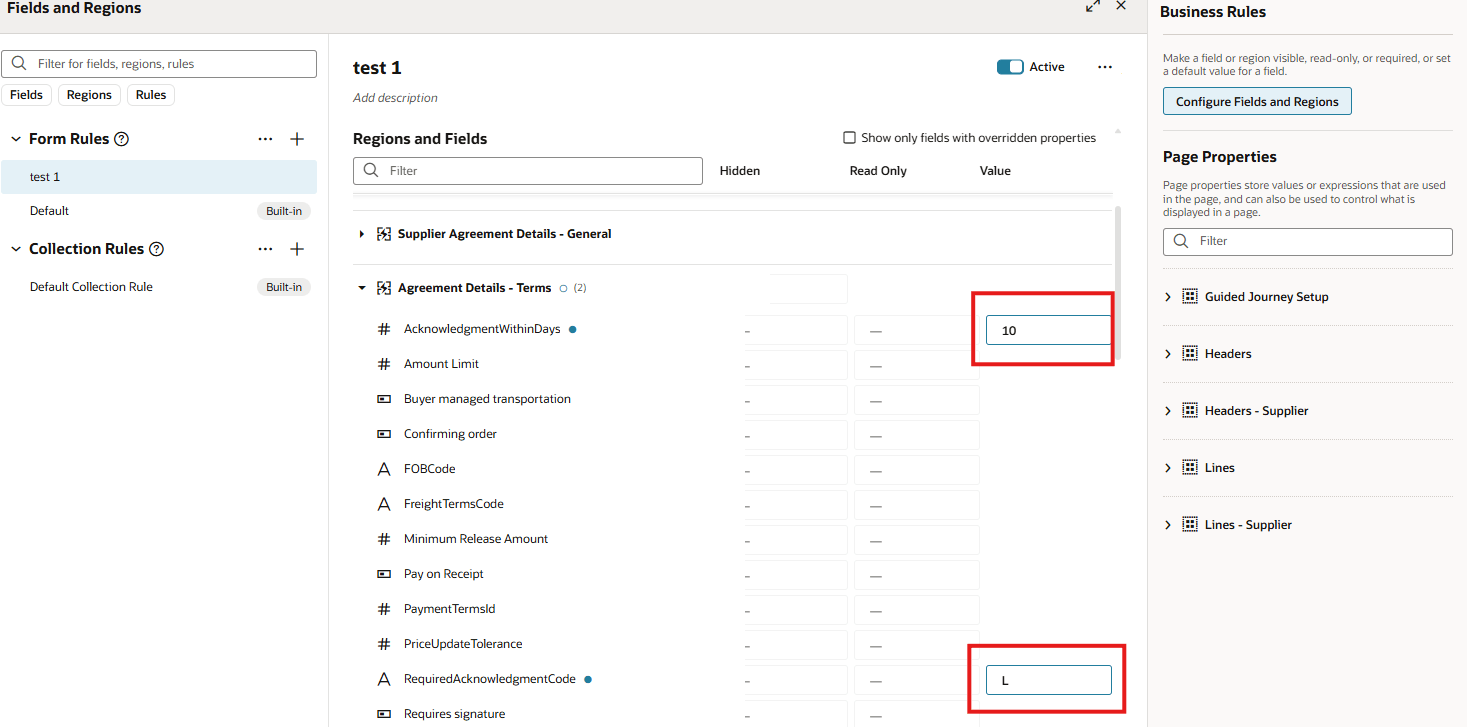This screenshot has height=727, width=1467.
Task: Click the text-type icon beside FOBCode
Action: click(384, 468)
